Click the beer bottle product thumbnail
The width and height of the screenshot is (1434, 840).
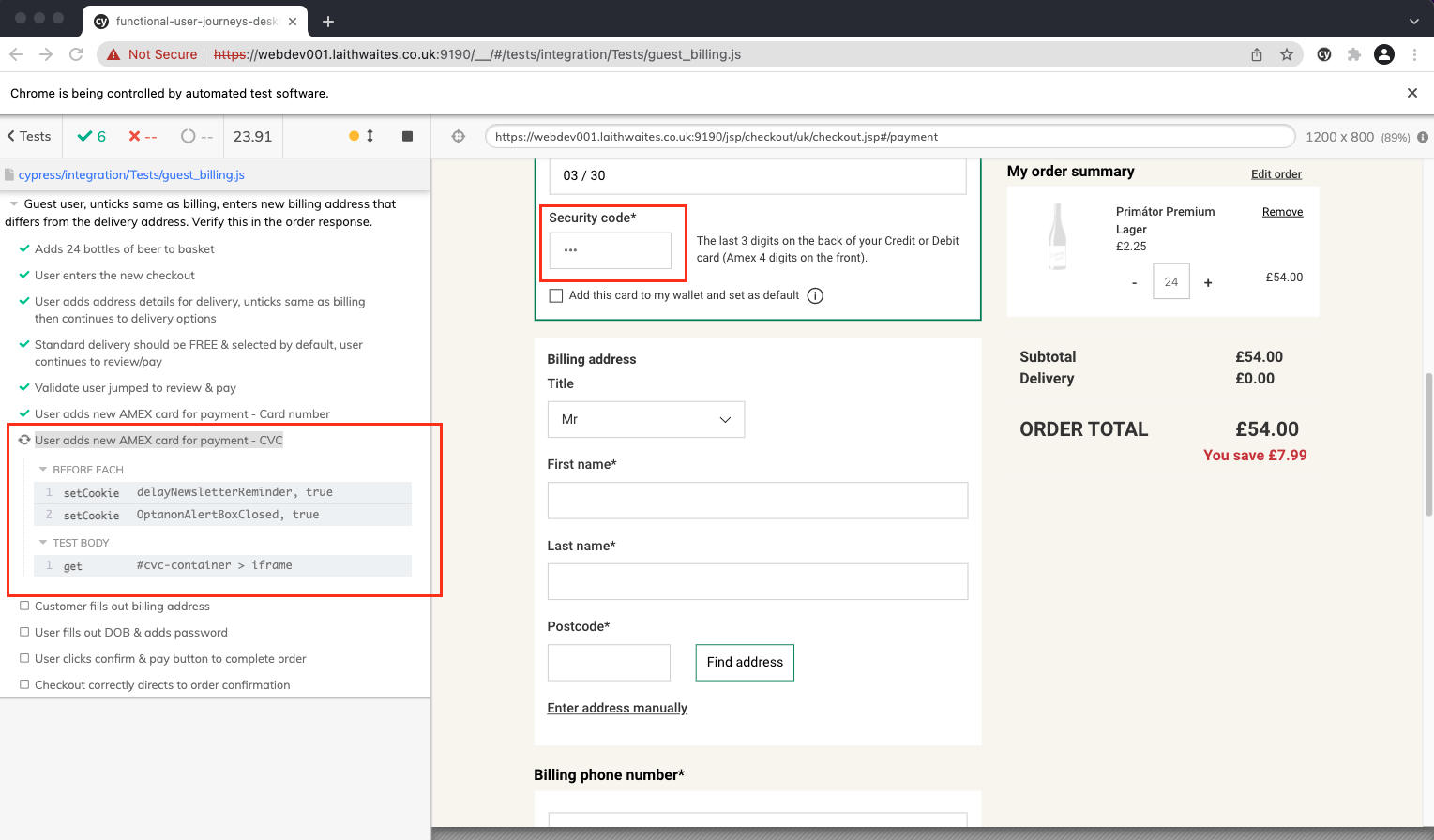click(x=1057, y=237)
